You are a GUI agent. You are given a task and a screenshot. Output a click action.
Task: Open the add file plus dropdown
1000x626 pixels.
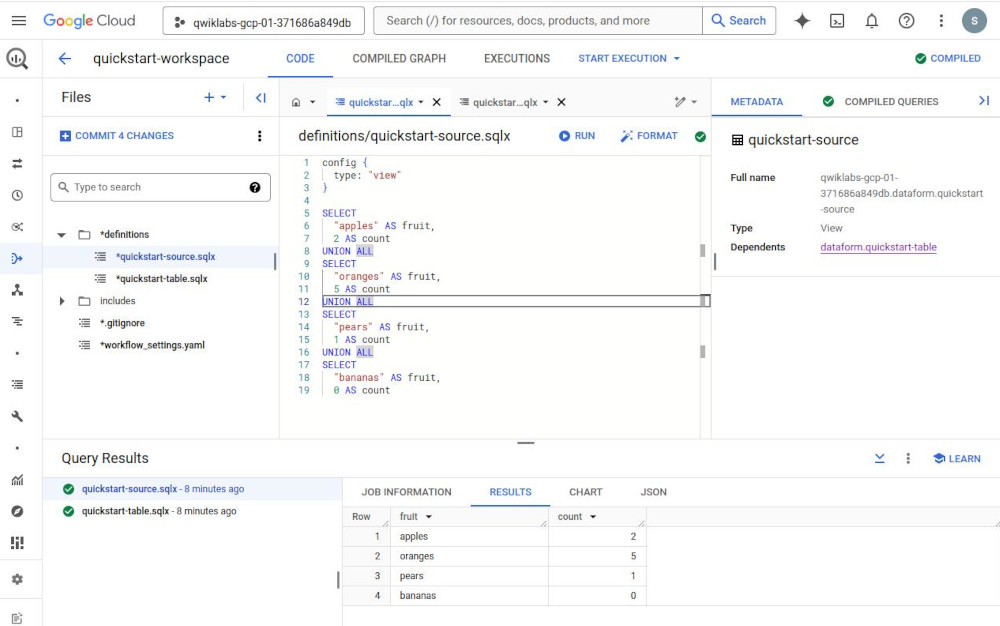pyautogui.click(x=215, y=98)
